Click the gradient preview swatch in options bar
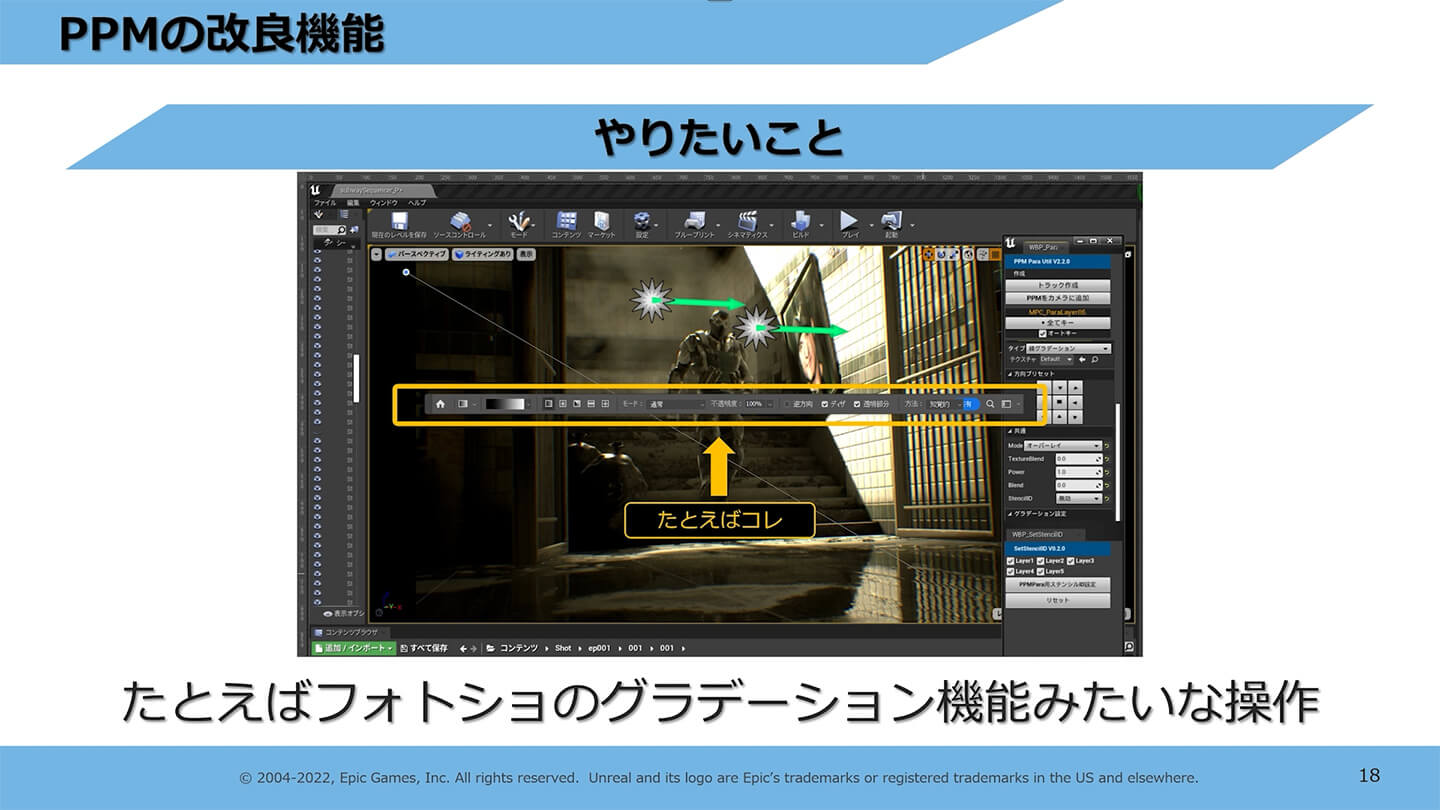 point(505,404)
